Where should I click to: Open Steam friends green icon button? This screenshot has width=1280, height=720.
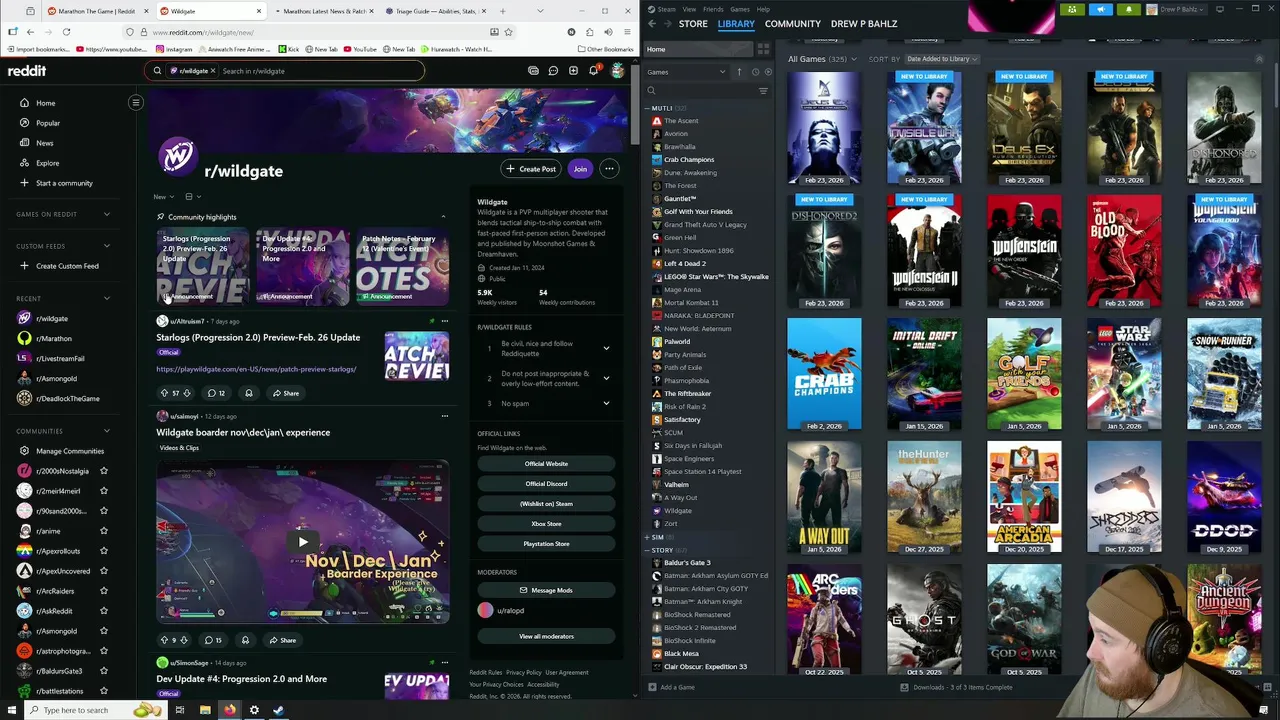pos(1072,10)
